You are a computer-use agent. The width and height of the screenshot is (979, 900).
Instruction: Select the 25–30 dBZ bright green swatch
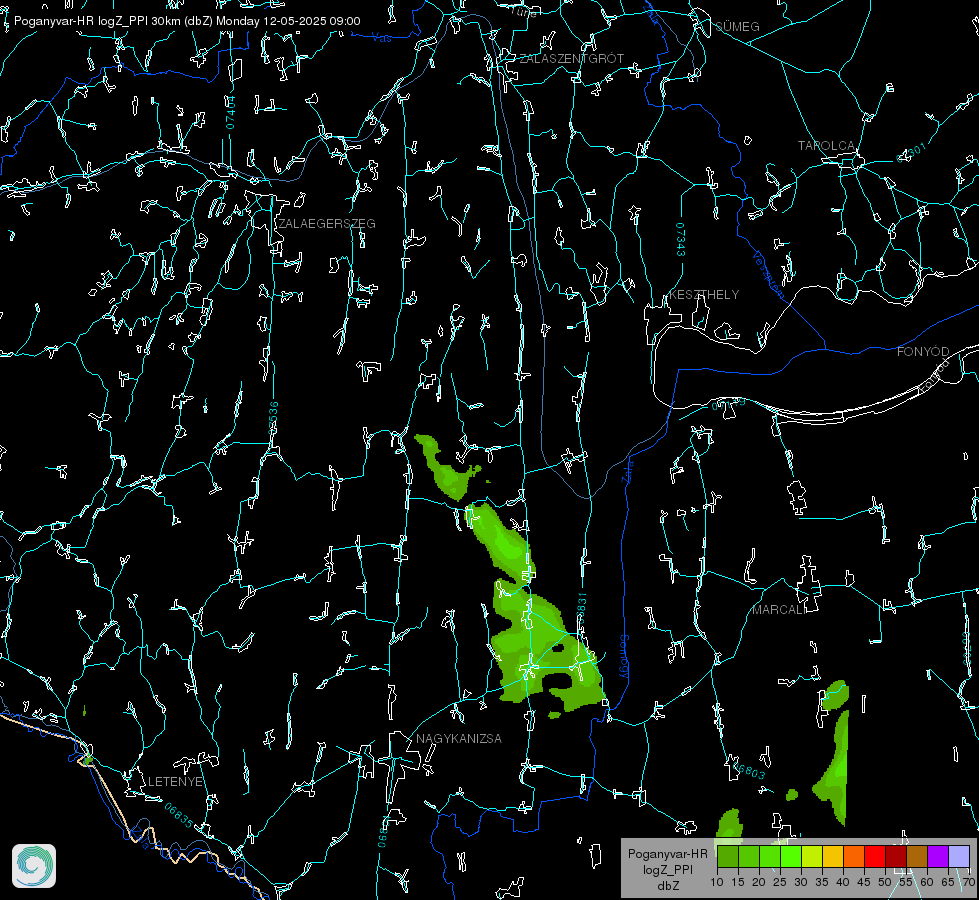pyautogui.click(x=791, y=856)
